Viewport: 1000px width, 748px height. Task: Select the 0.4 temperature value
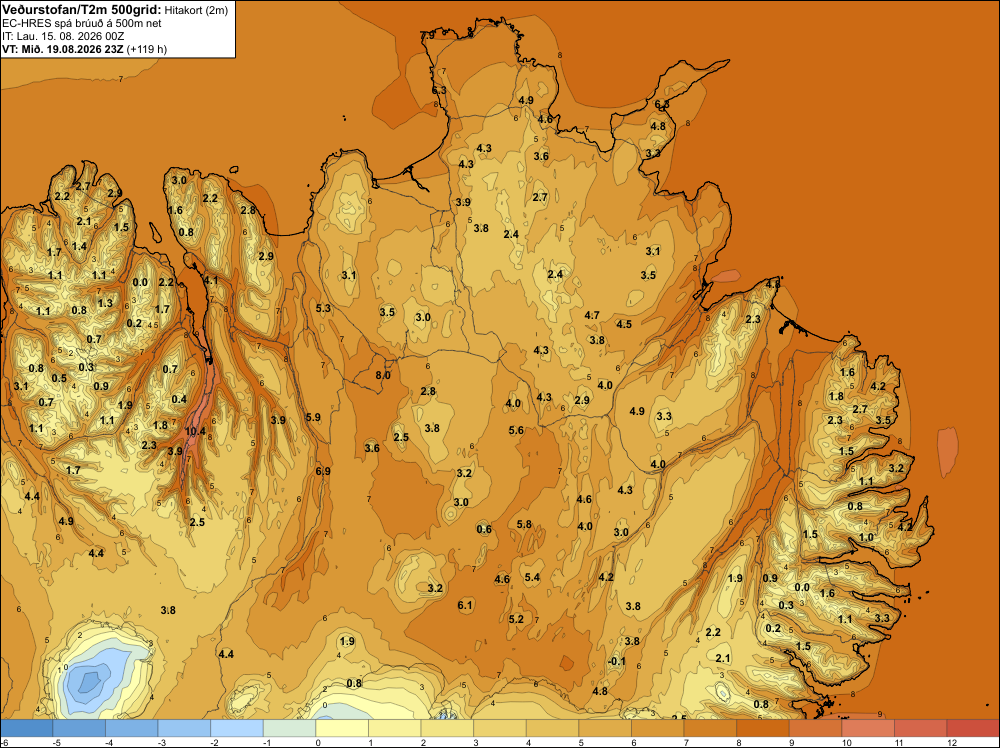click(179, 399)
